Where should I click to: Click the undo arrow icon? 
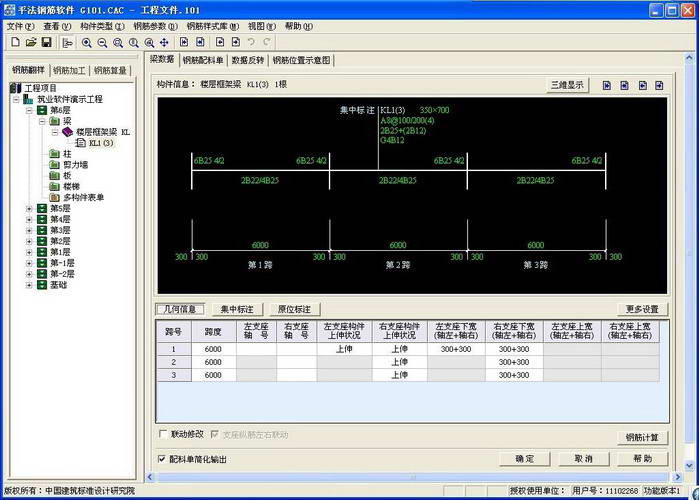pos(250,43)
